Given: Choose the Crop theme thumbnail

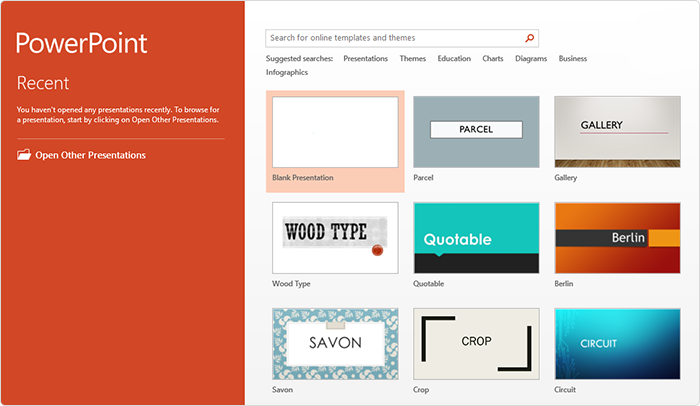Looking at the screenshot, I should click(476, 344).
